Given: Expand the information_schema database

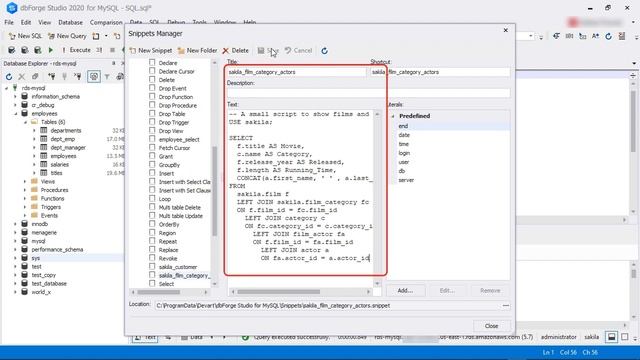Looking at the screenshot, I should (x=16, y=97).
